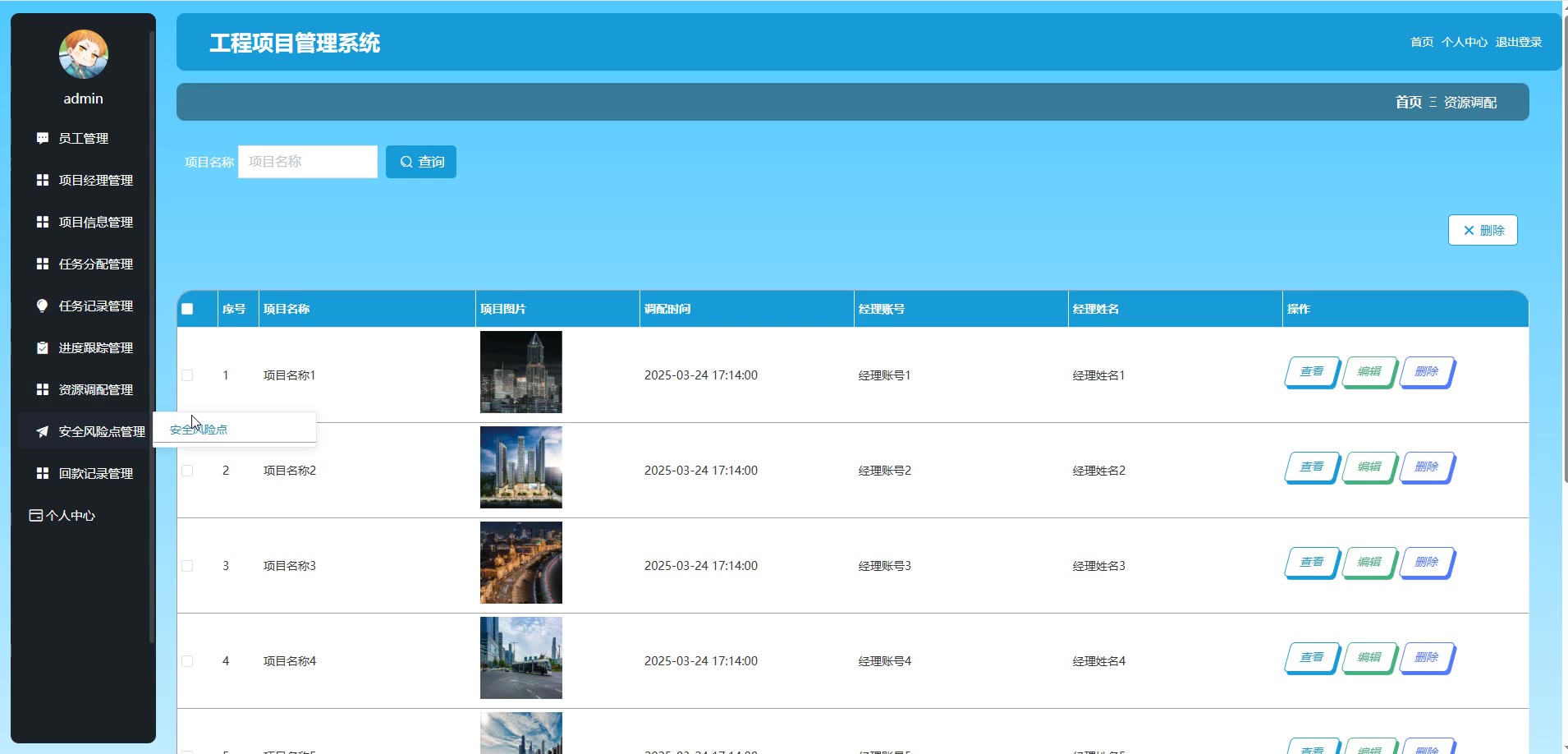
Task: Click the 安全风险点管理 paper plane icon
Action: 43,431
